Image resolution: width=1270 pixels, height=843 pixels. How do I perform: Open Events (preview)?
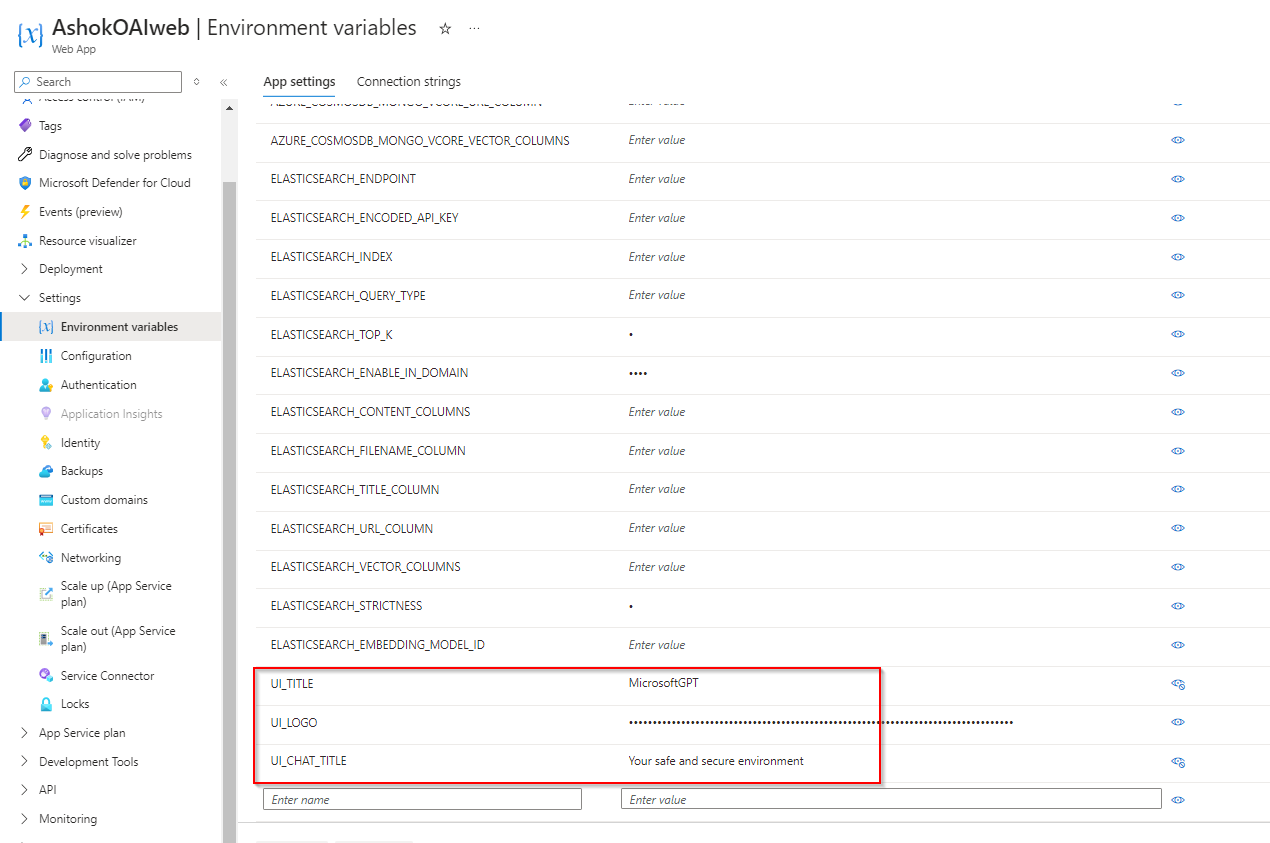[80, 212]
